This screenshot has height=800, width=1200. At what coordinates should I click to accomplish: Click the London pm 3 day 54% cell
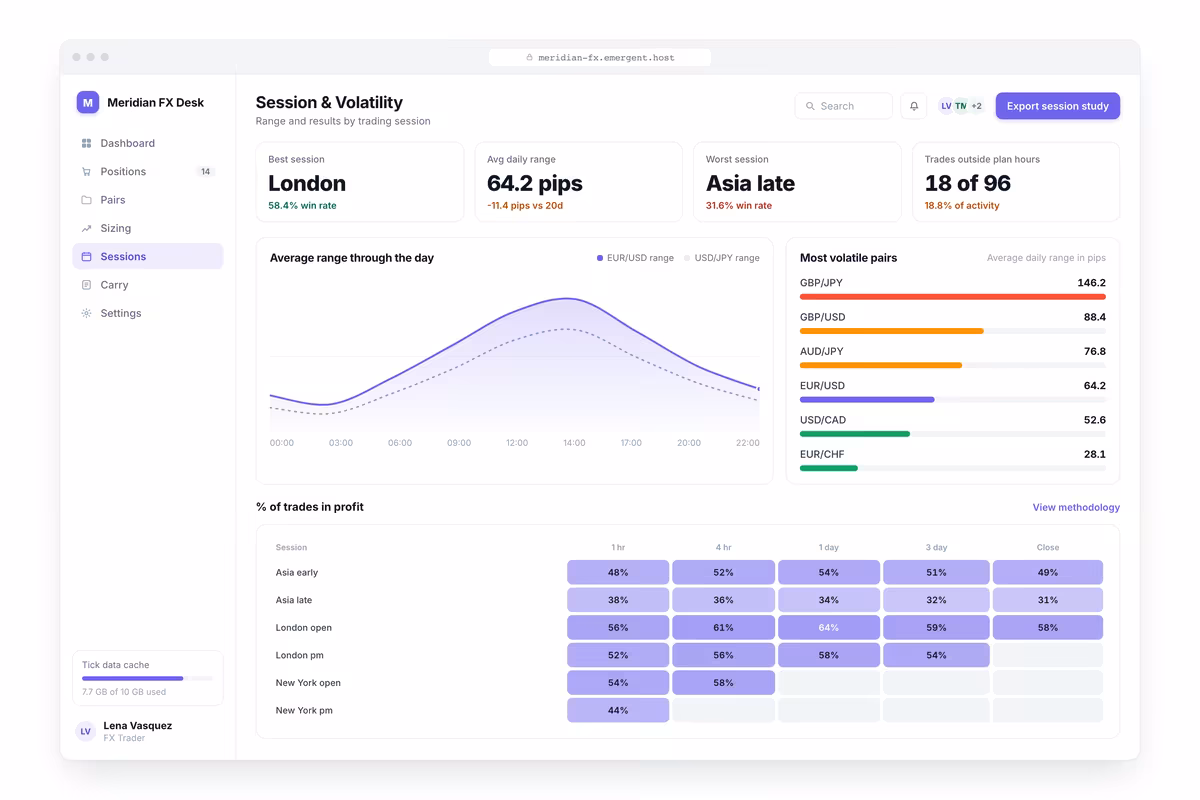tap(936, 655)
